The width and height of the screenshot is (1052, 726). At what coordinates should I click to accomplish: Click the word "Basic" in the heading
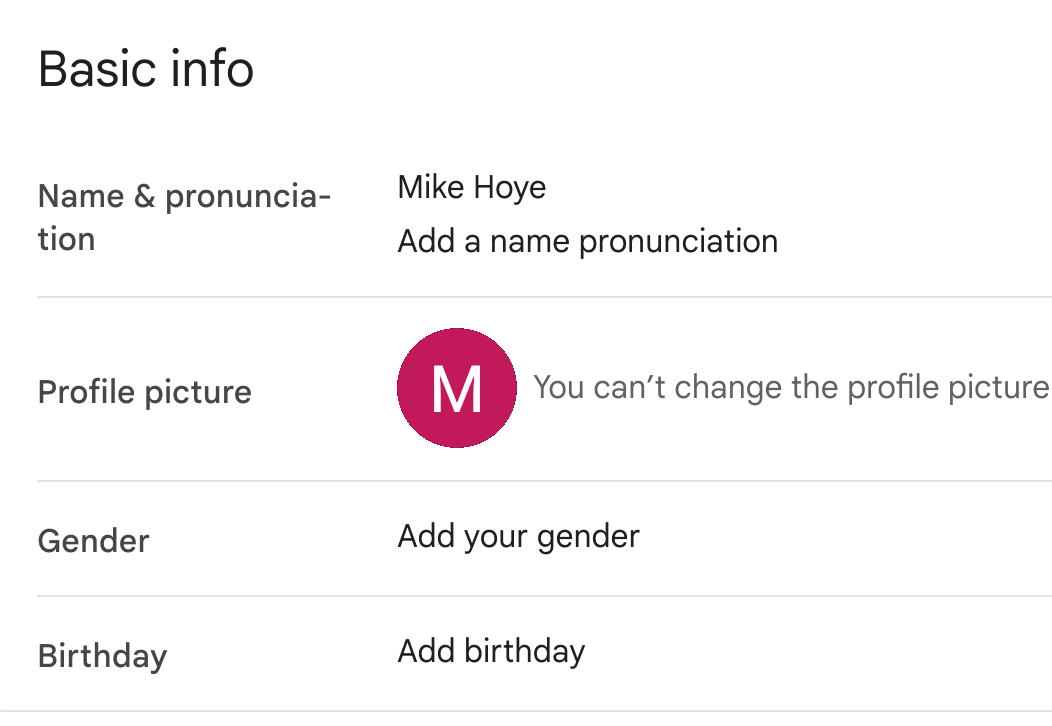pos(96,69)
